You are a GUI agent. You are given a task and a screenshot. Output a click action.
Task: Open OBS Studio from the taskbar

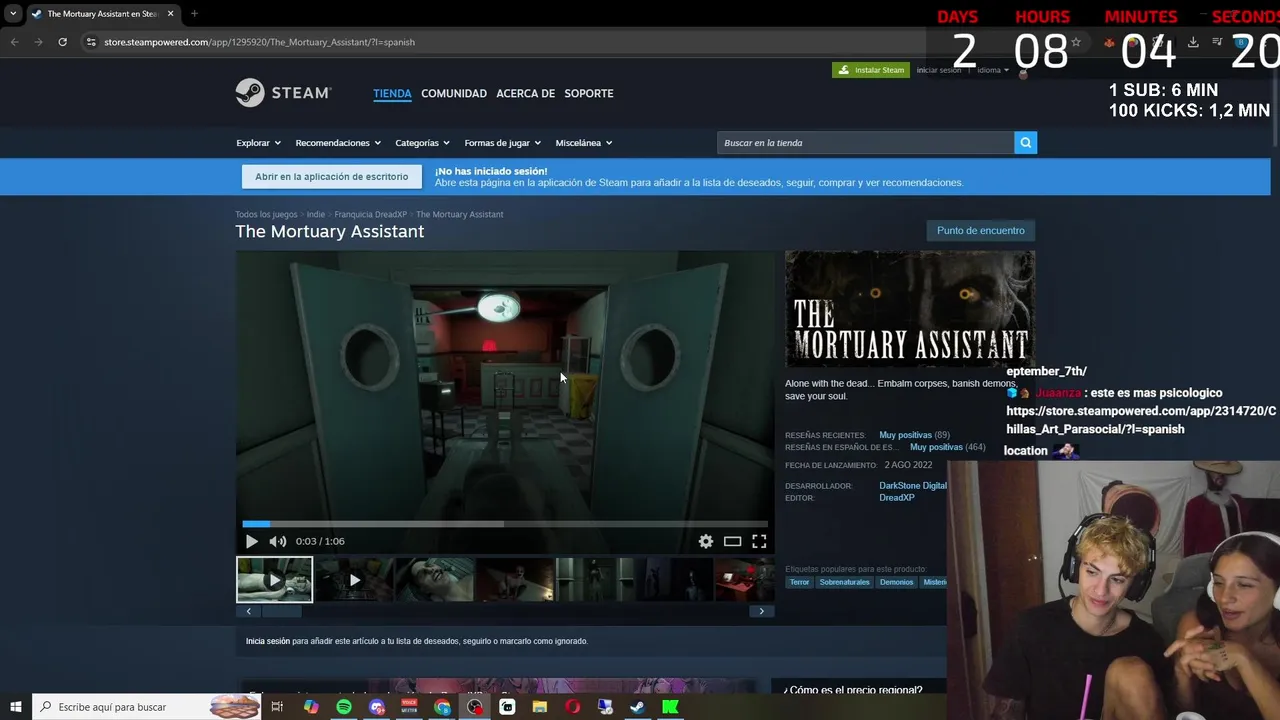click(475, 707)
